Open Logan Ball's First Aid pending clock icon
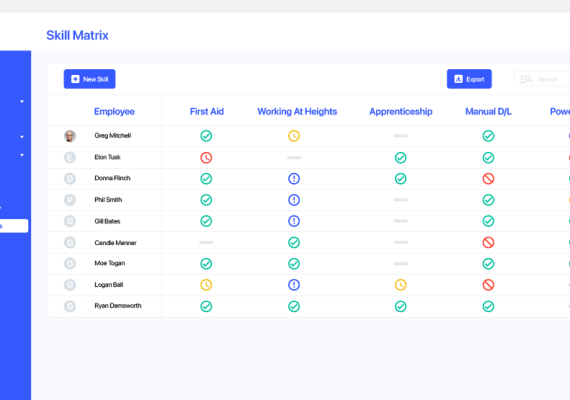570x400 pixels. 206,285
